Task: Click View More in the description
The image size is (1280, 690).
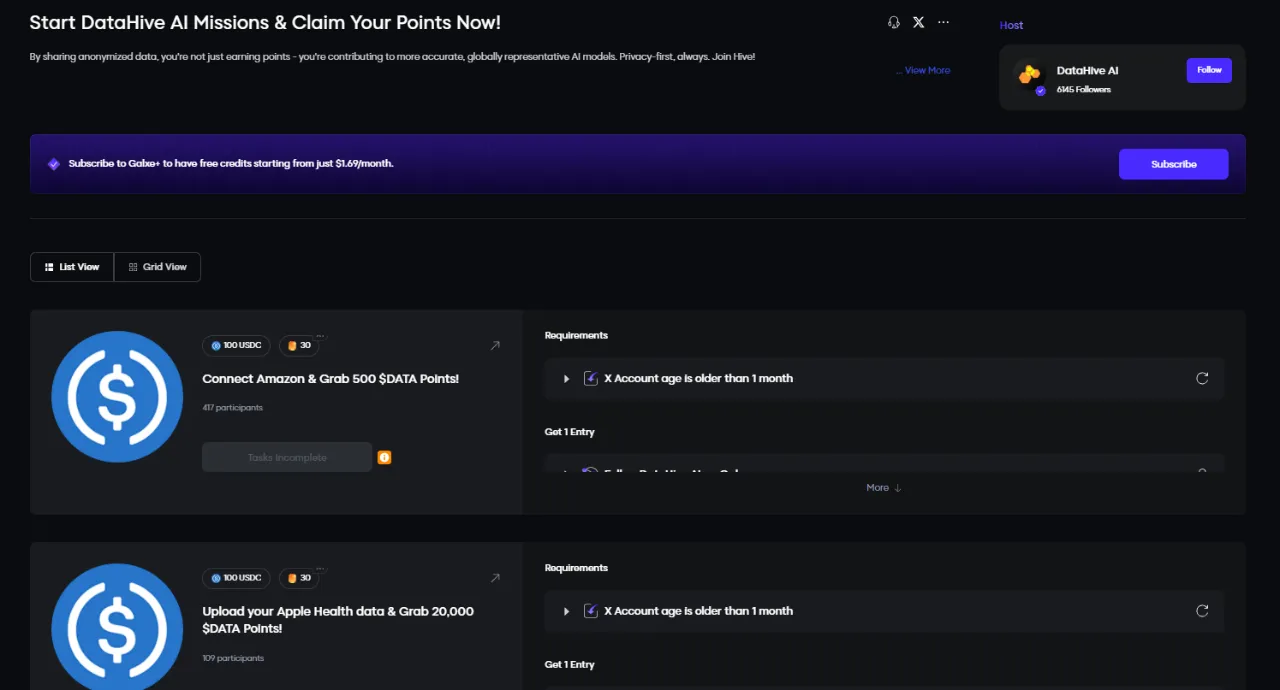Action: click(926, 71)
